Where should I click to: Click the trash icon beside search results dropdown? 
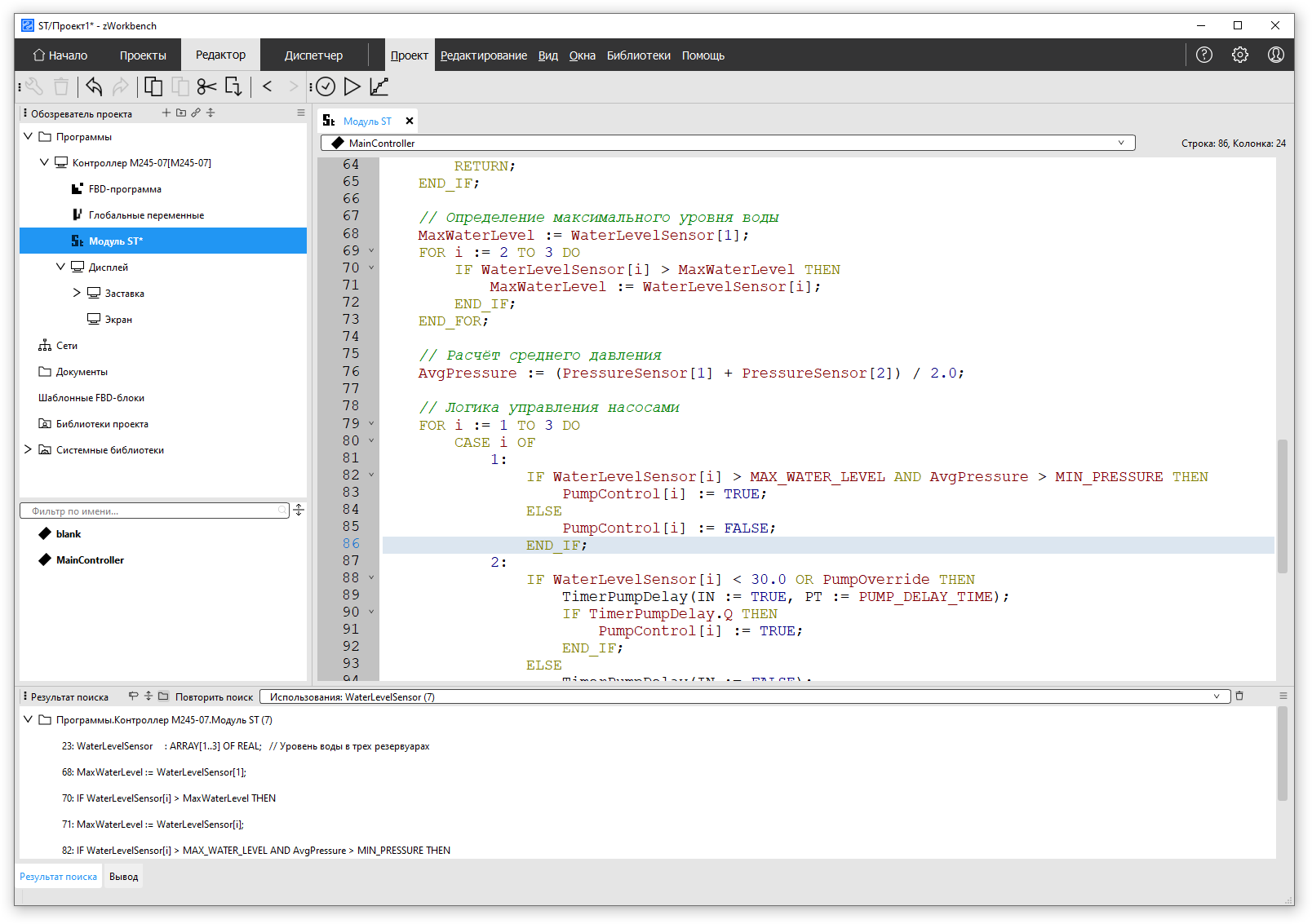(x=1239, y=696)
